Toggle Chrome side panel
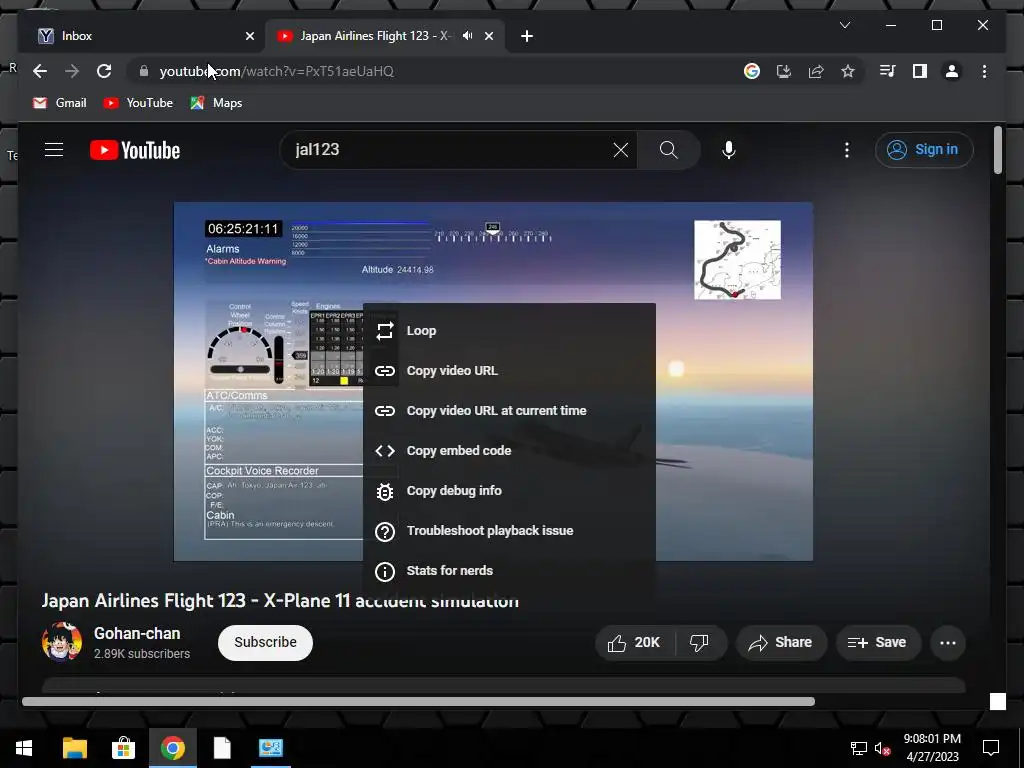 pos(920,71)
